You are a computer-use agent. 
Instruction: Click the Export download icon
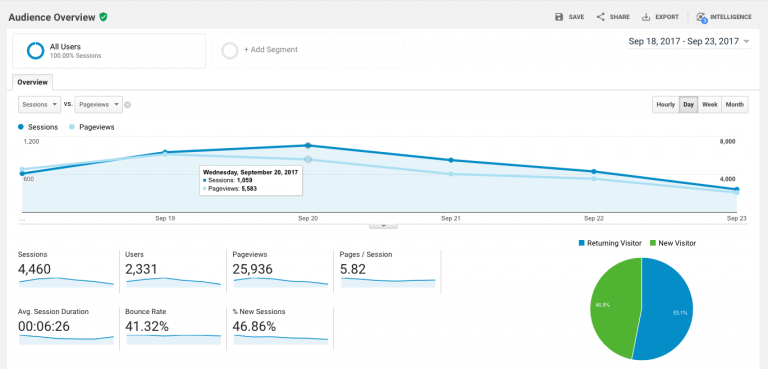click(x=646, y=17)
